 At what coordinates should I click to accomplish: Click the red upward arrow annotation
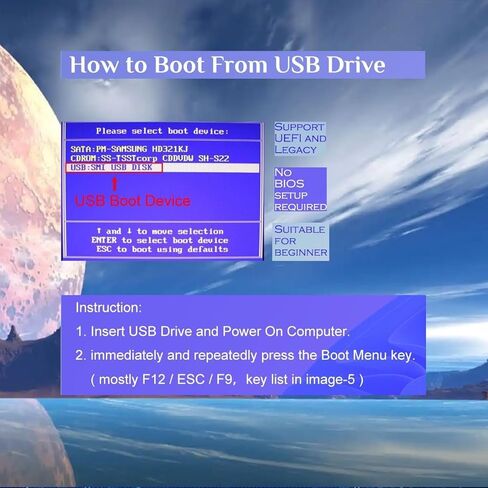(114, 184)
